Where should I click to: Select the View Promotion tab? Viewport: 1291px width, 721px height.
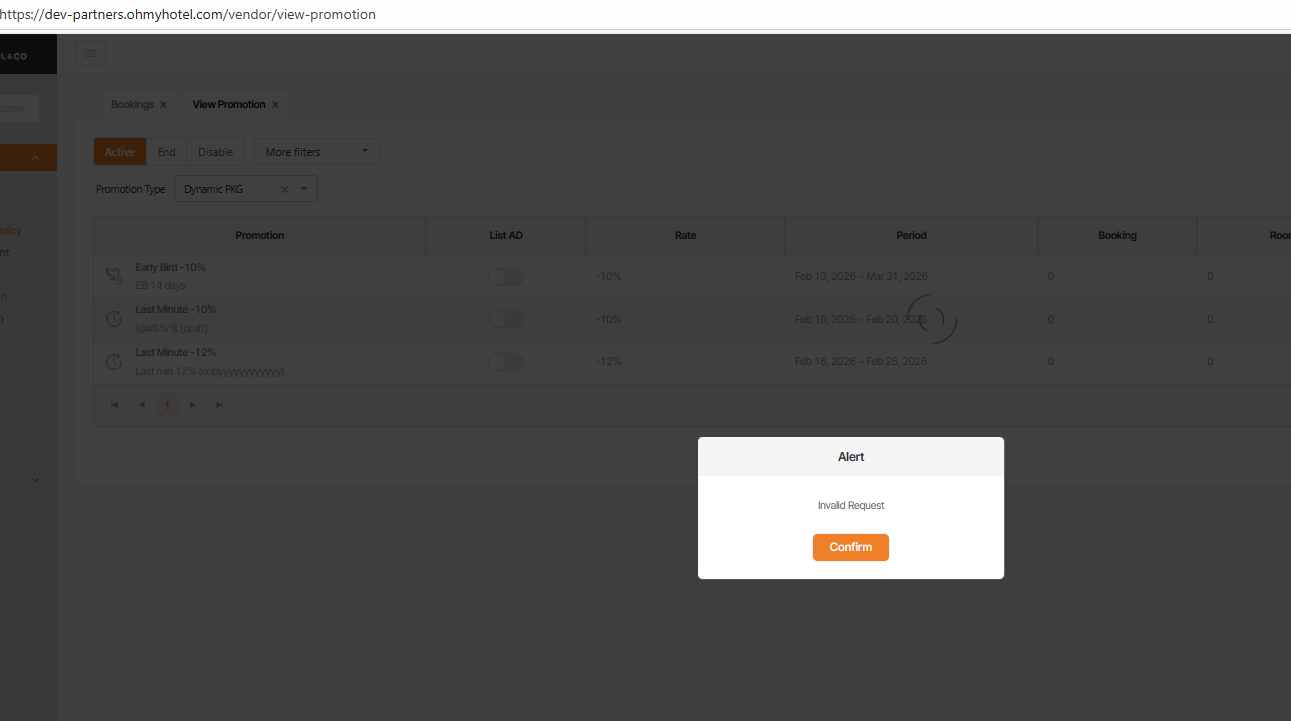[x=229, y=105]
